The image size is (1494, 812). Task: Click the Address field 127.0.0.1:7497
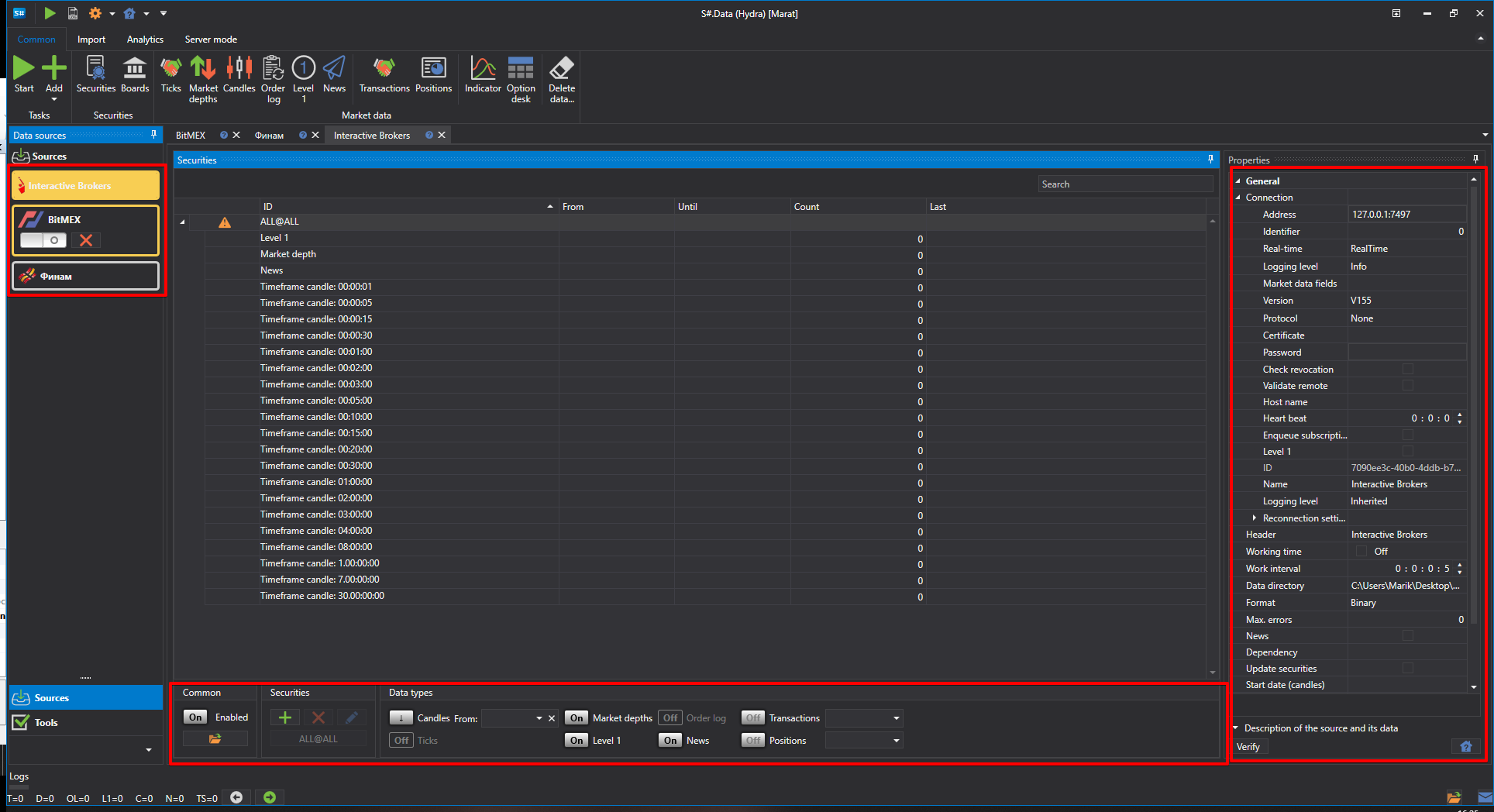click(1406, 215)
